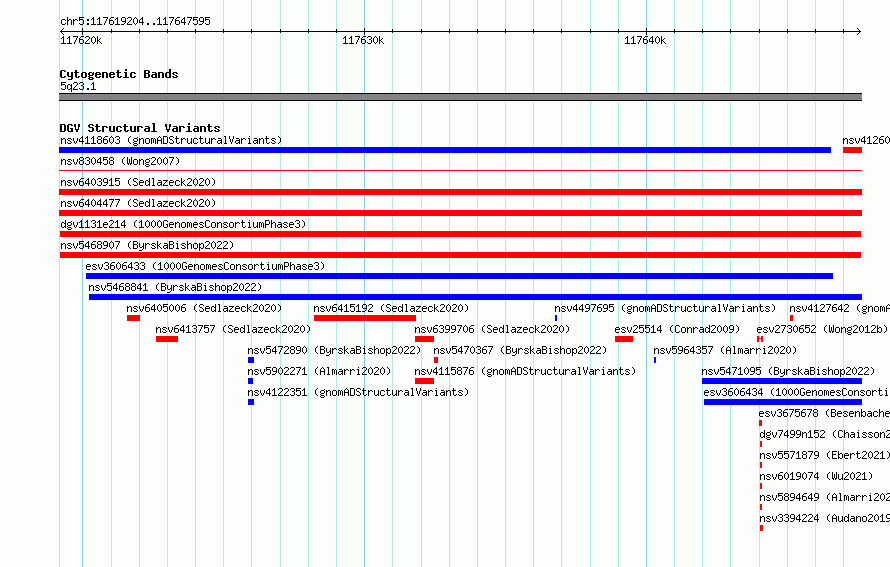This screenshot has height=567, width=890.
Task: Open nsv5468907 (ByrskaBishop2022) entry
Action: 147,245
